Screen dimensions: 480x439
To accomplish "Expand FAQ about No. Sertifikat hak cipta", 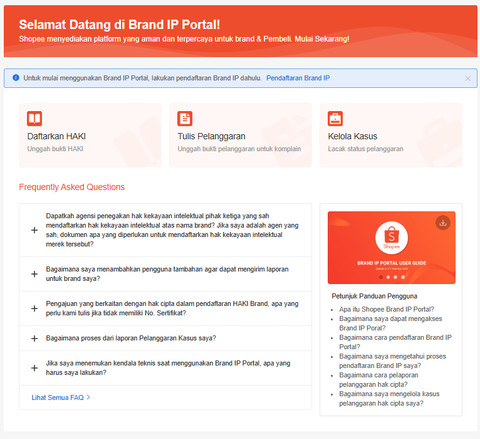I will tap(166, 308).
